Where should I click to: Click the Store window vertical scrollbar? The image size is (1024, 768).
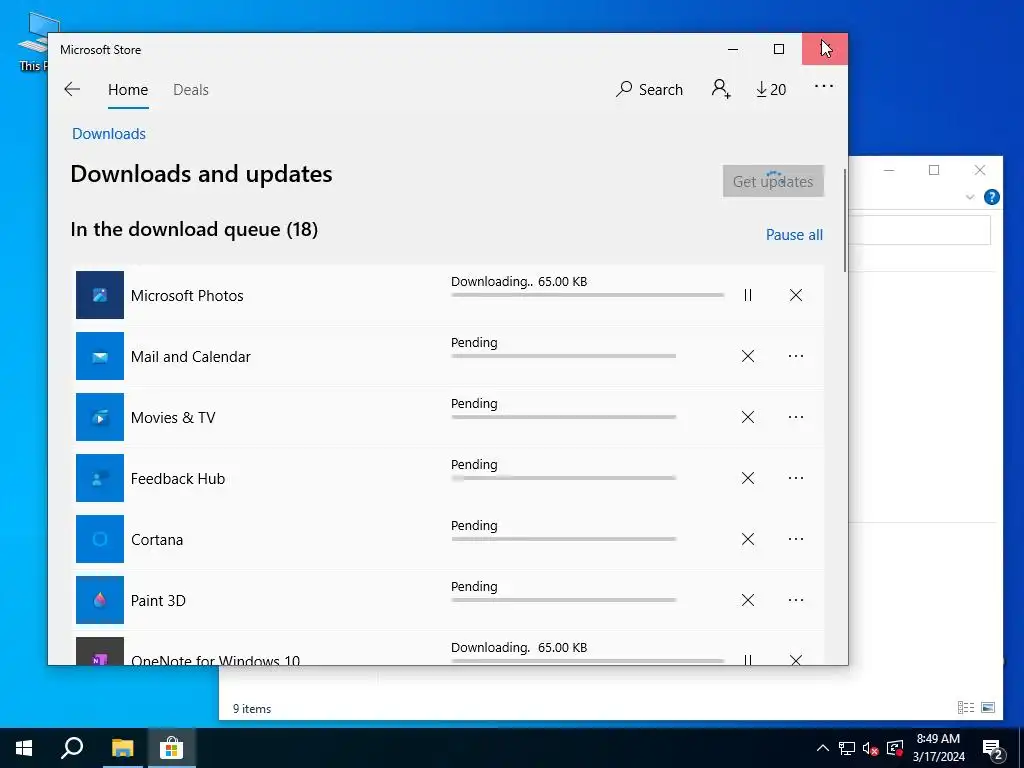845,221
